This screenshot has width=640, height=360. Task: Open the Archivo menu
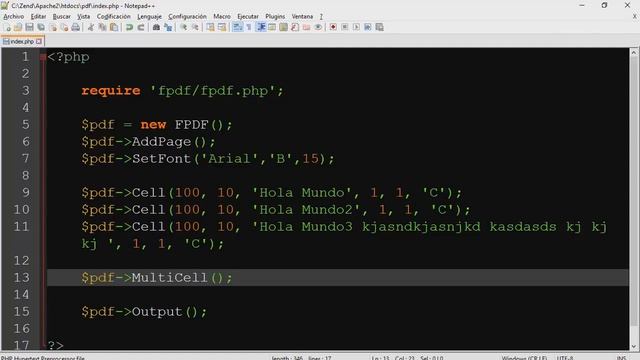pos(13,16)
